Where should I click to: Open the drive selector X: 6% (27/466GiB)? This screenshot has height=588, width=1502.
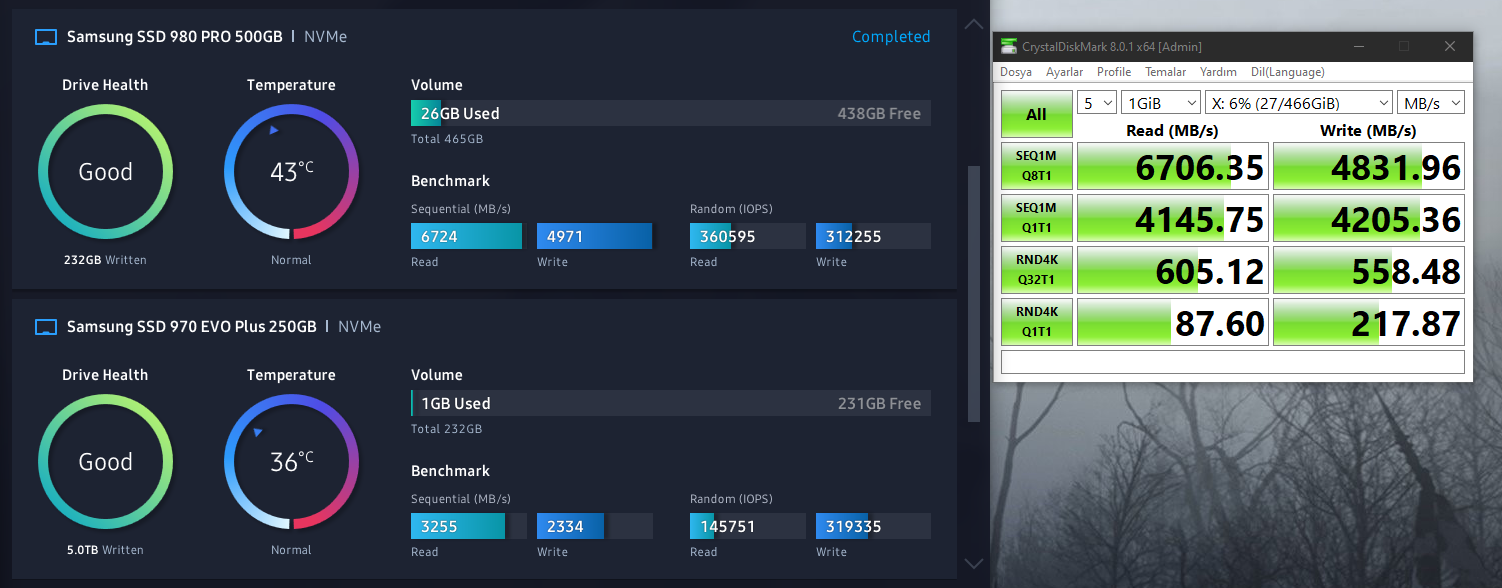(x=1298, y=103)
